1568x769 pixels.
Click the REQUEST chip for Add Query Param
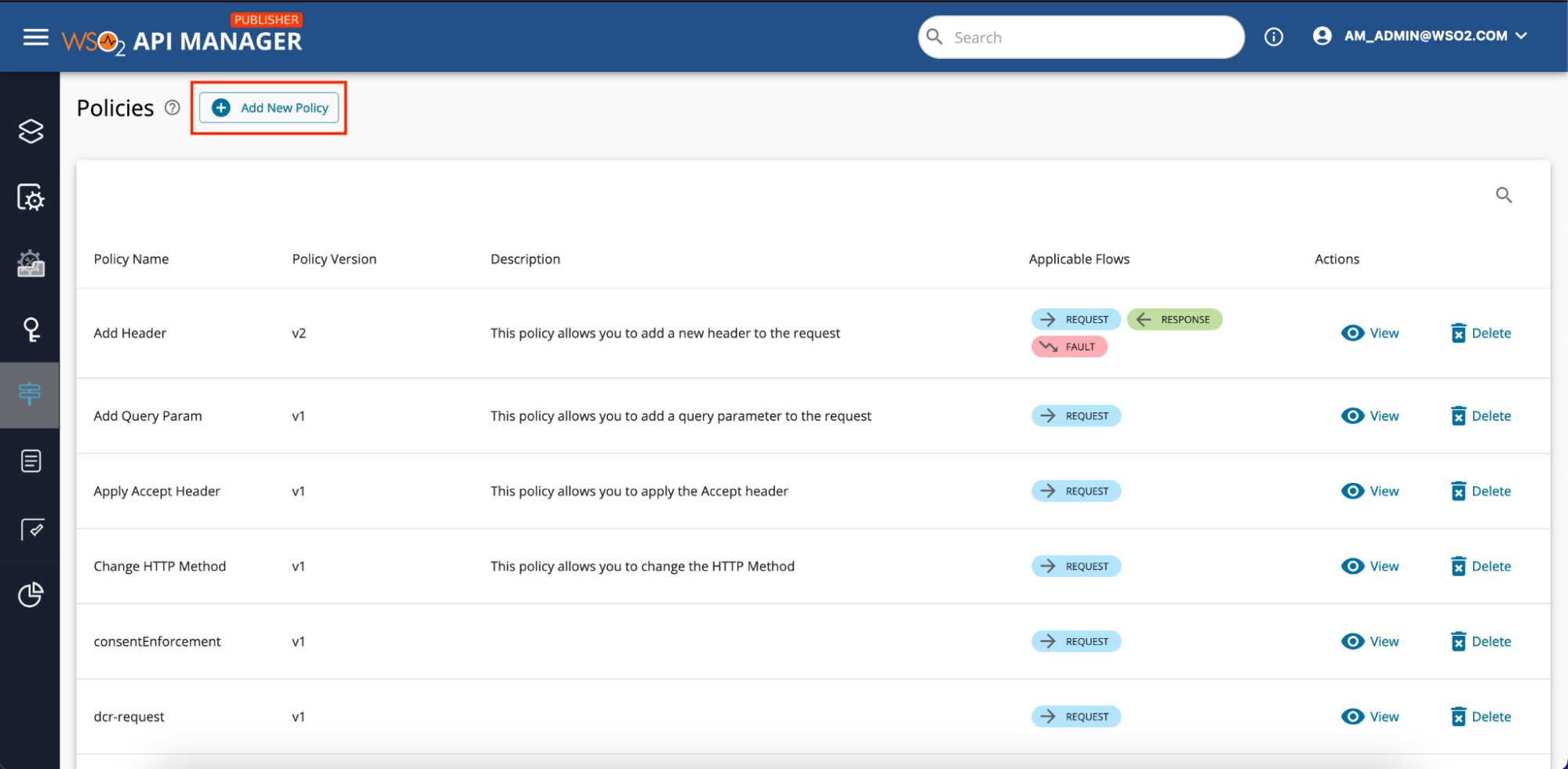(x=1076, y=416)
